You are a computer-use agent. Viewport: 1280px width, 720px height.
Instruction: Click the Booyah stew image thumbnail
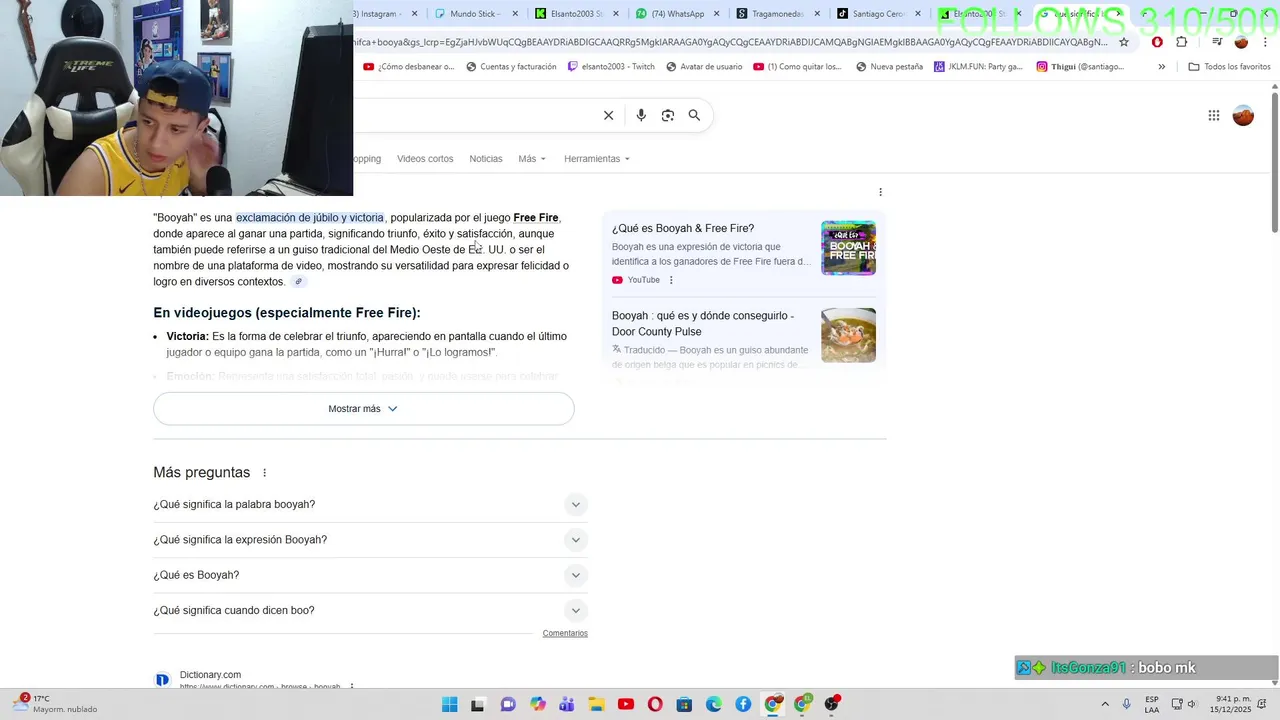click(x=848, y=335)
